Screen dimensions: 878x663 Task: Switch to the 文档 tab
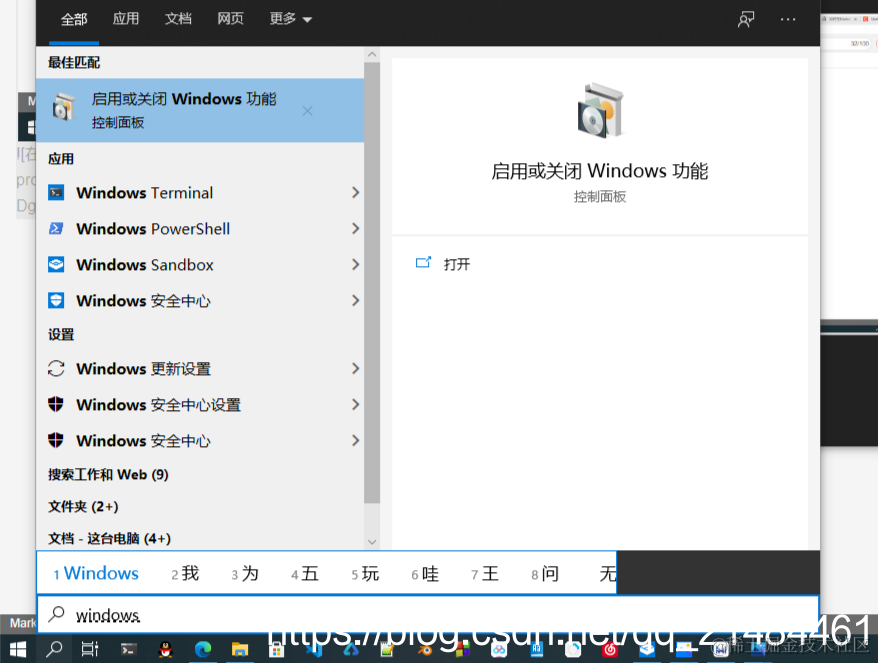(x=178, y=18)
